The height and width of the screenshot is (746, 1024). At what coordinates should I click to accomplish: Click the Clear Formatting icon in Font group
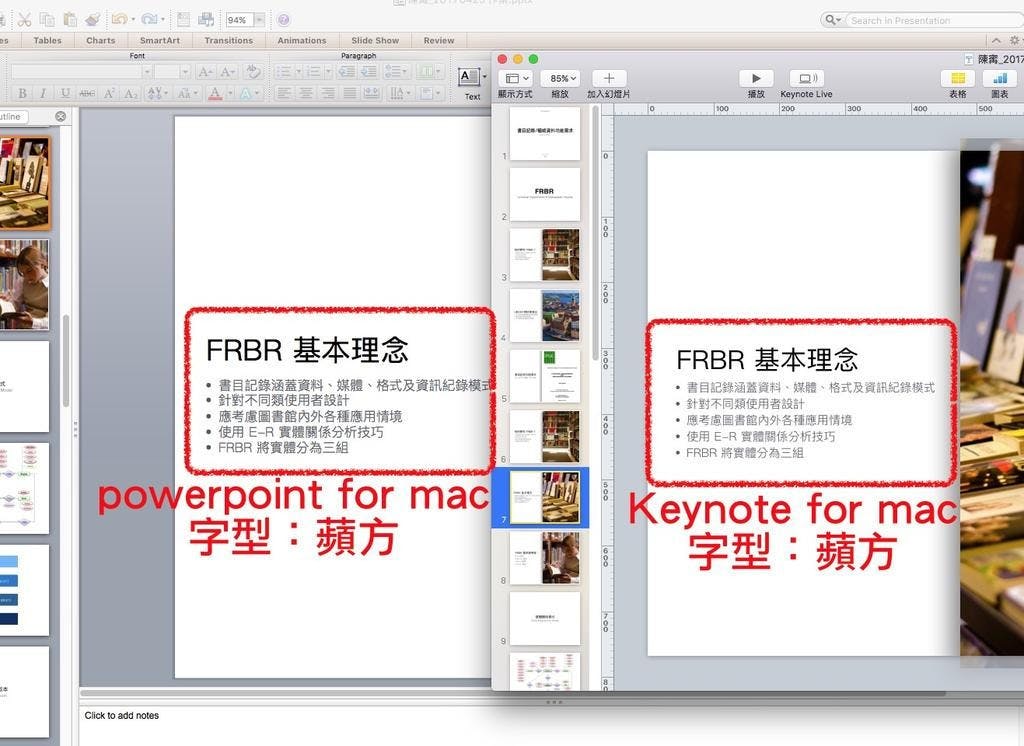[253, 71]
